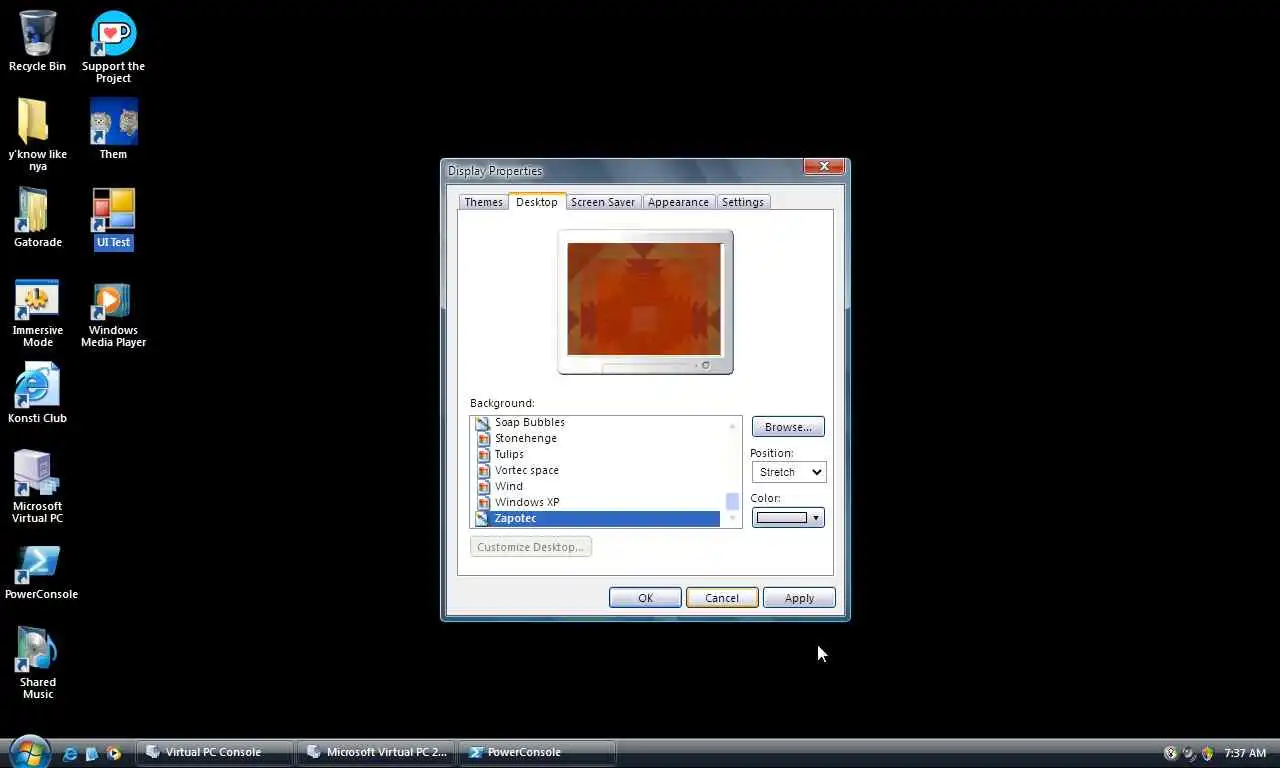Switch to the Screen Saver tab
This screenshot has height=768, width=1280.
pyautogui.click(x=603, y=202)
